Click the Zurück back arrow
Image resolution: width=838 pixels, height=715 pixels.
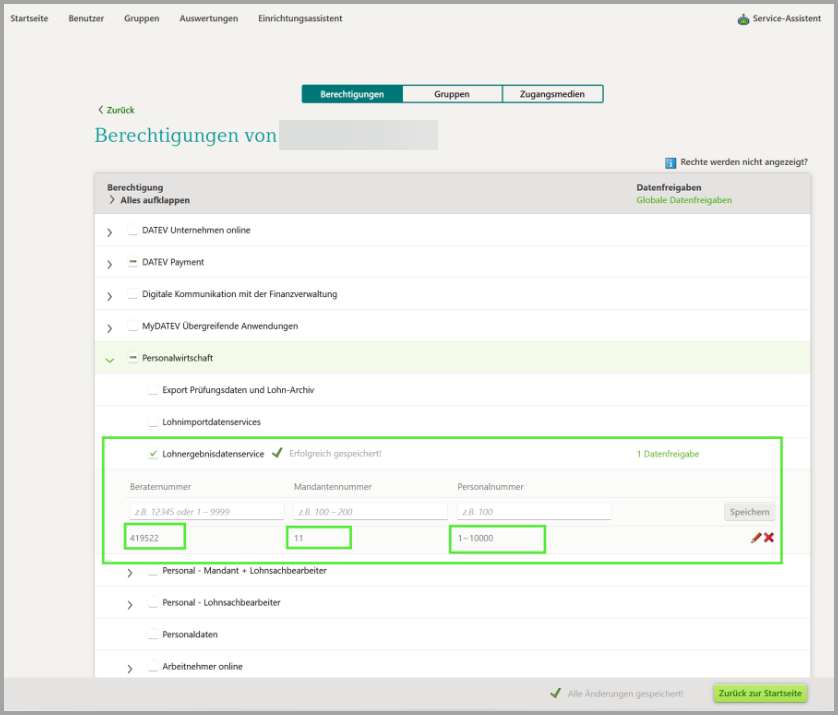[101, 110]
